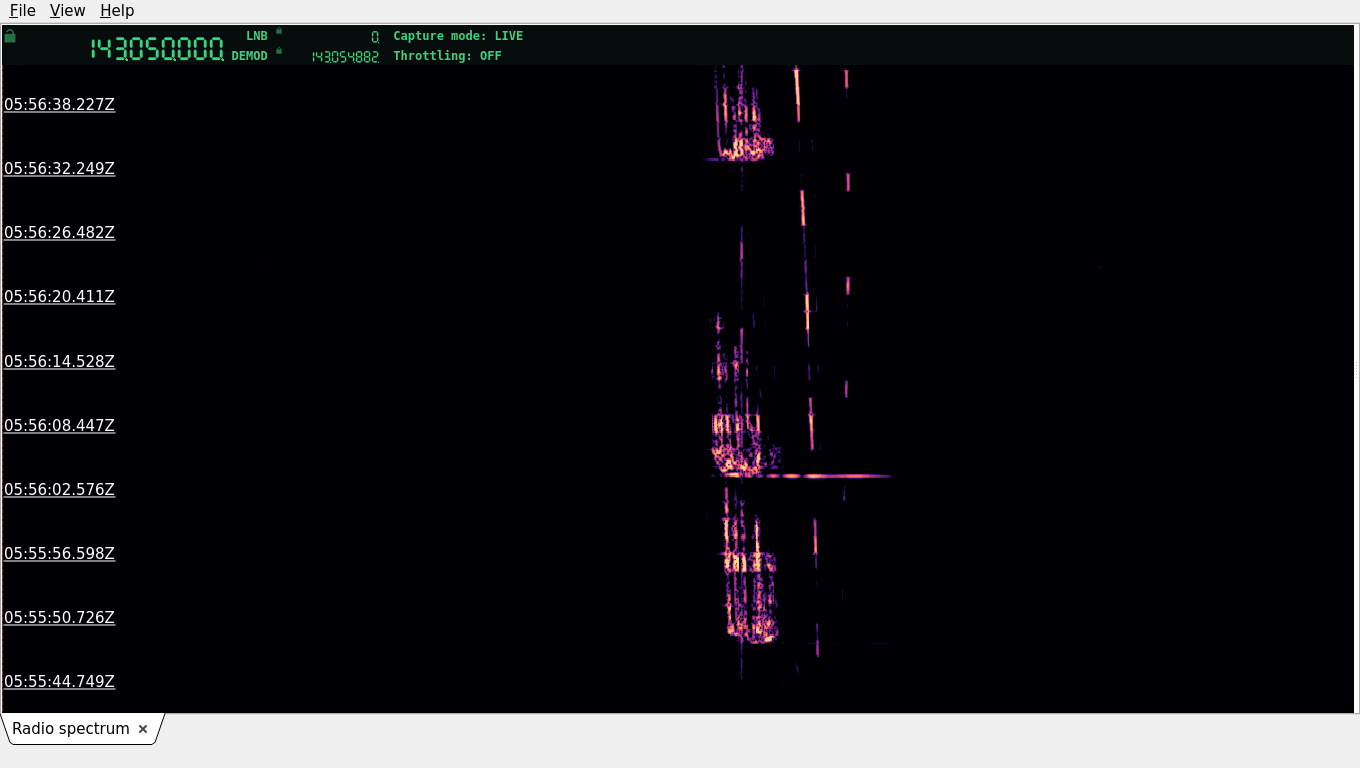The height and width of the screenshot is (768, 1360).
Task: Click timestamp 05:56:20.411Z
Action: [x=59, y=296]
